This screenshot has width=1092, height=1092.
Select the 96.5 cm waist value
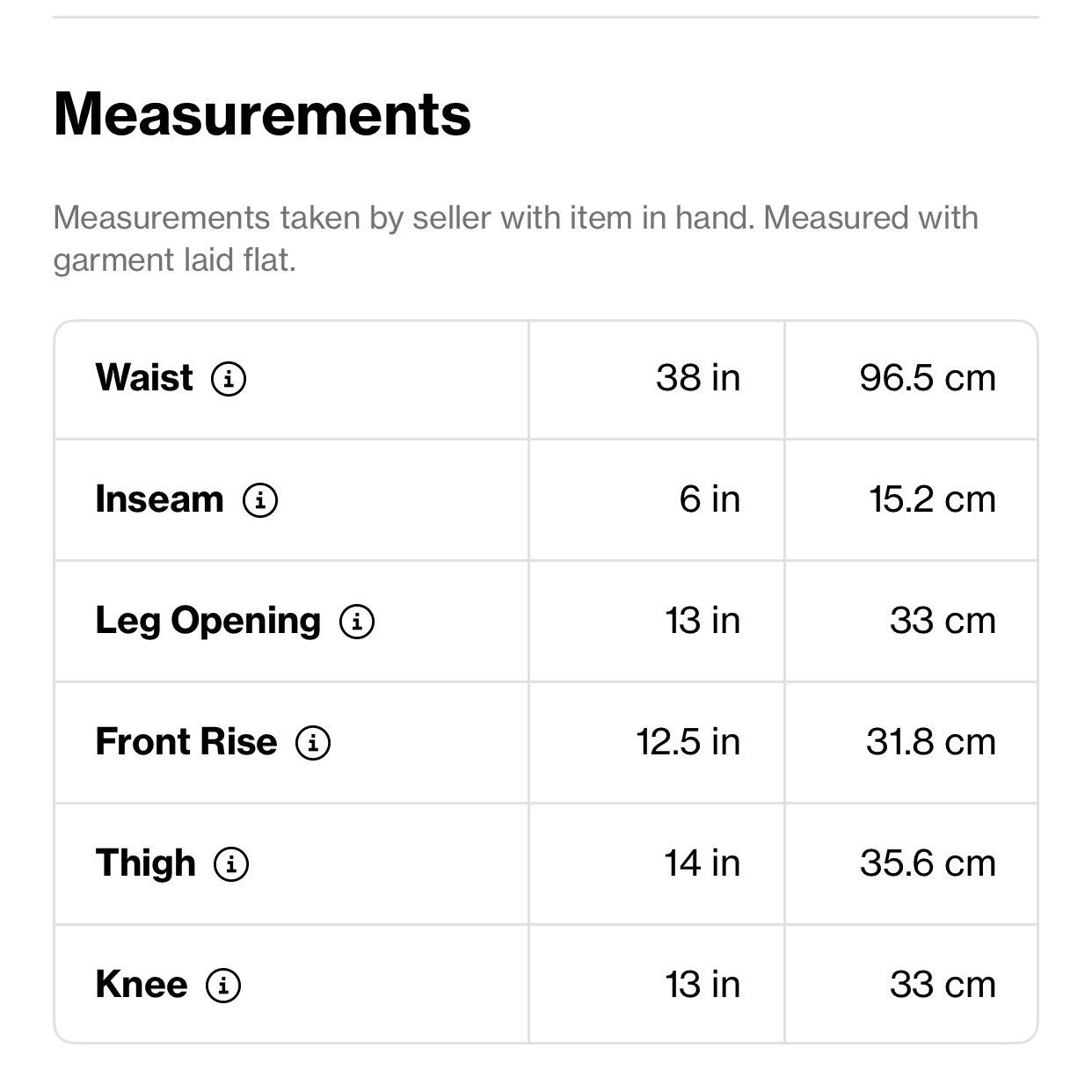pos(928,378)
